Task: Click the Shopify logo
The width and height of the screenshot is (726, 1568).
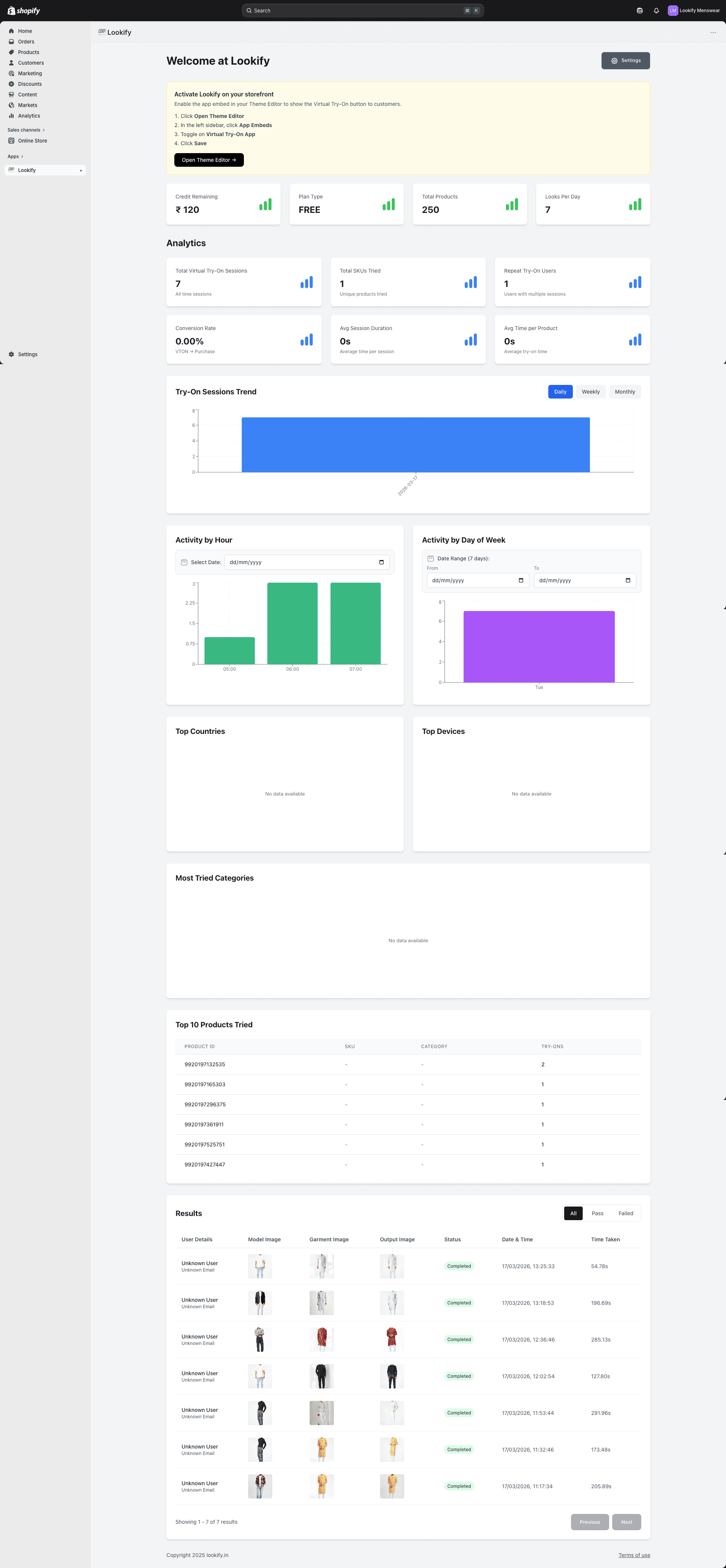Action: (x=24, y=10)
